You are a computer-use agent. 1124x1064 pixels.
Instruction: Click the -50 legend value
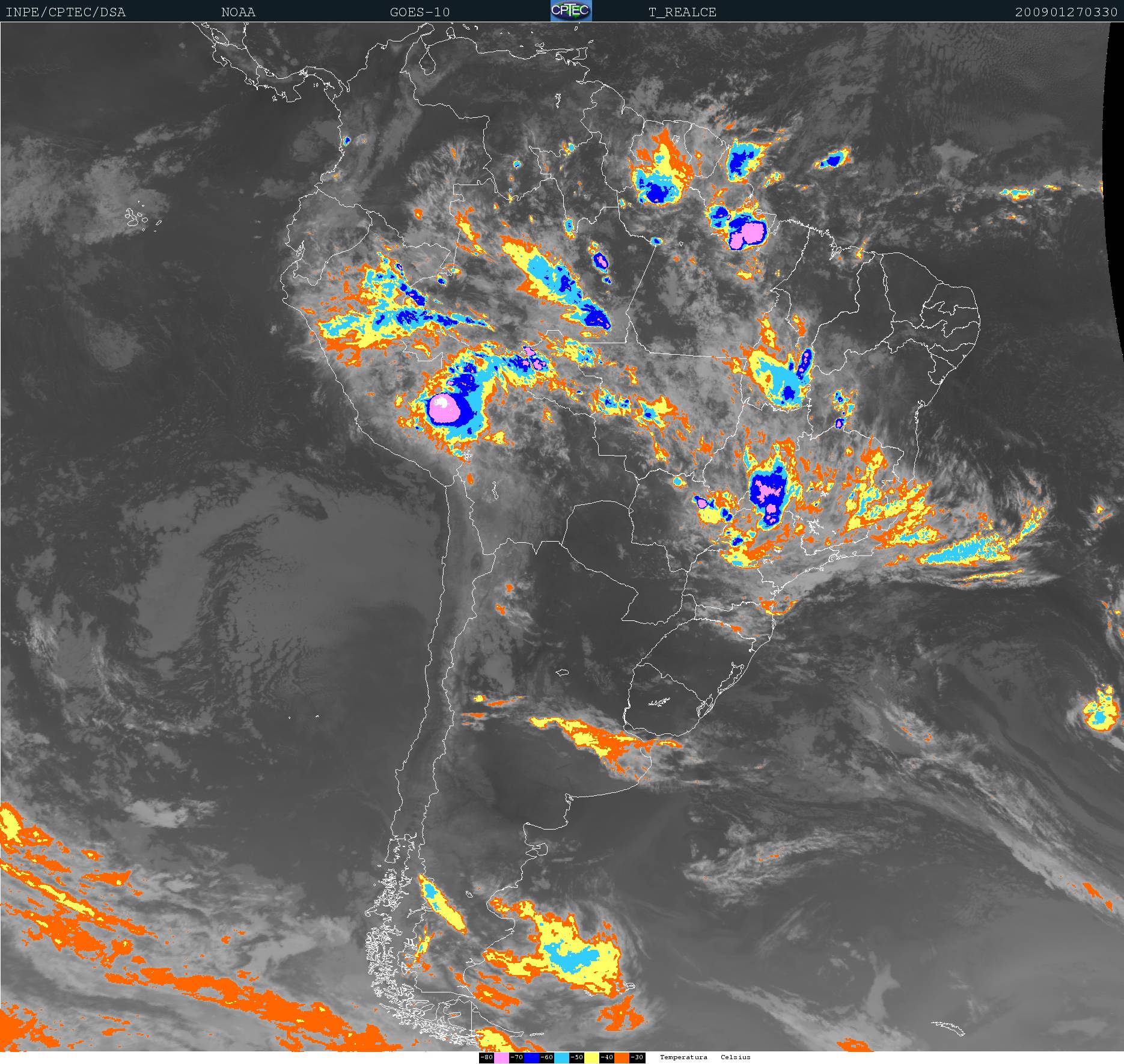click(576, 1057)
